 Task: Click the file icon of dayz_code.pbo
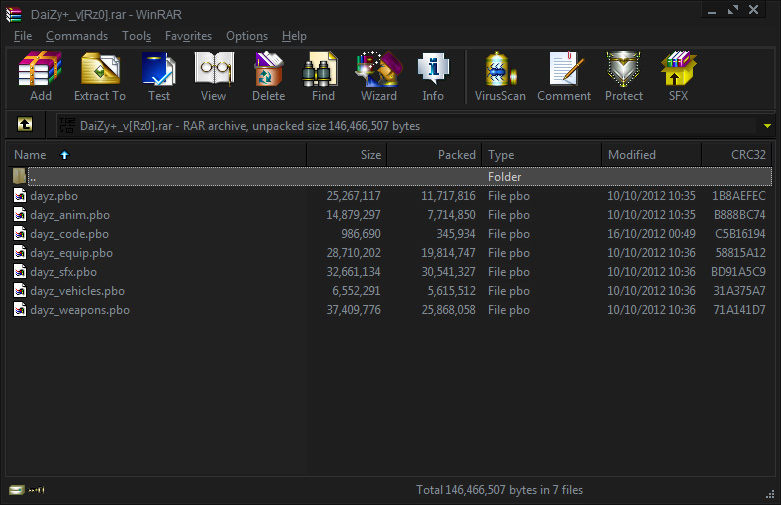pos(20,233)
